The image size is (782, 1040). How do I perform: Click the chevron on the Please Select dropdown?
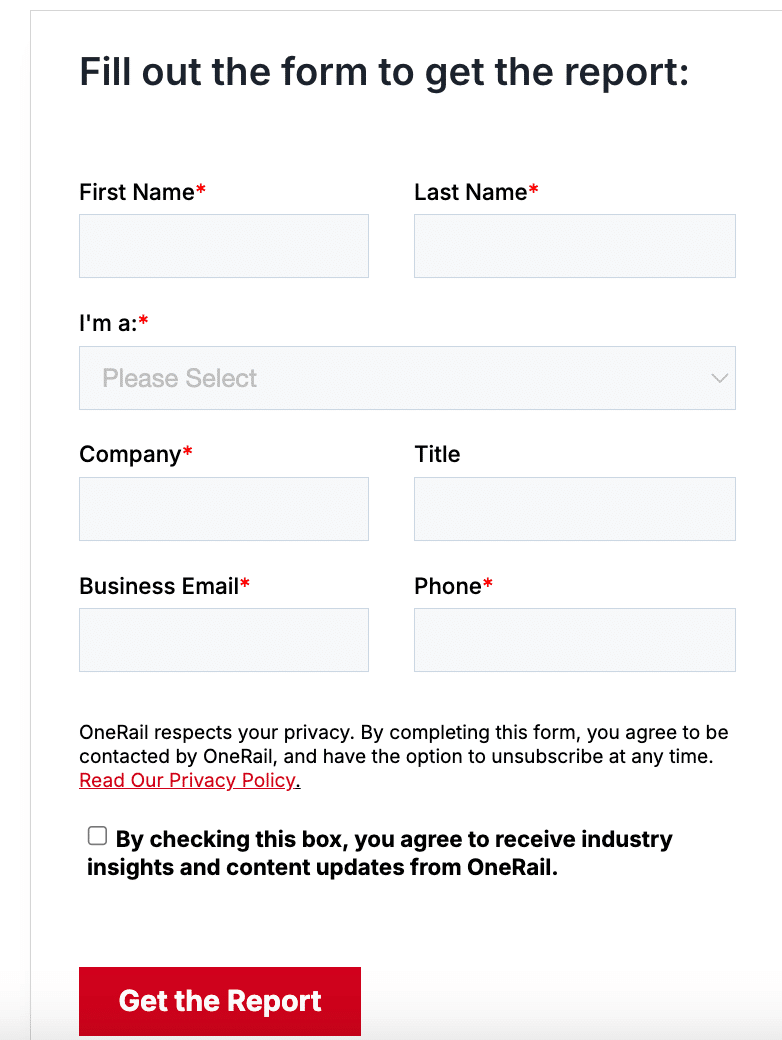click(x=718, y=378)
